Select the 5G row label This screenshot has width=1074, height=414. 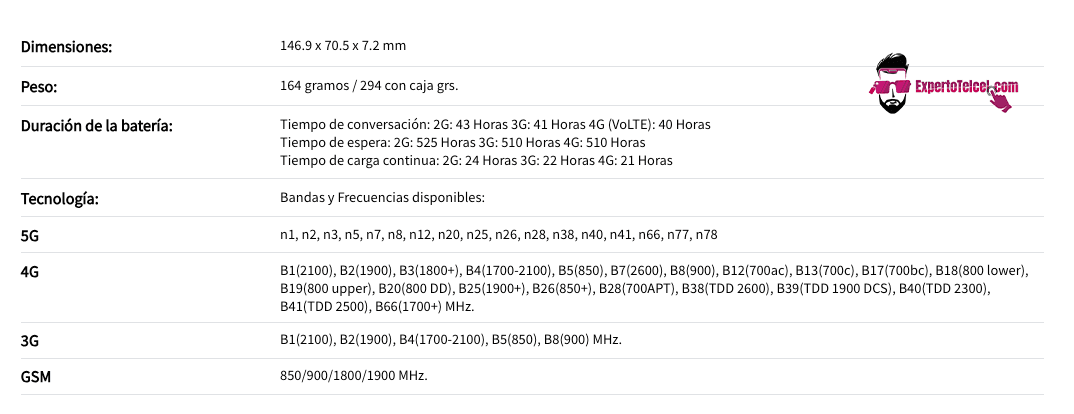30,236
